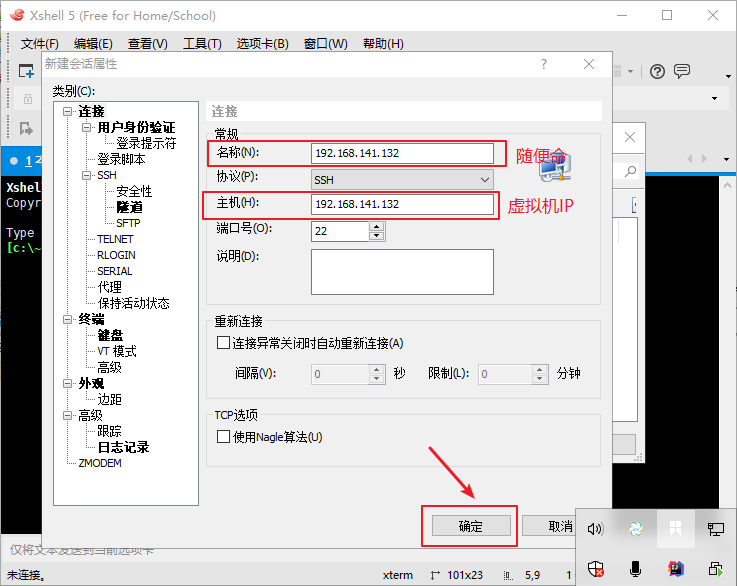Click the network monitor tray icon

tap(715, 529)
